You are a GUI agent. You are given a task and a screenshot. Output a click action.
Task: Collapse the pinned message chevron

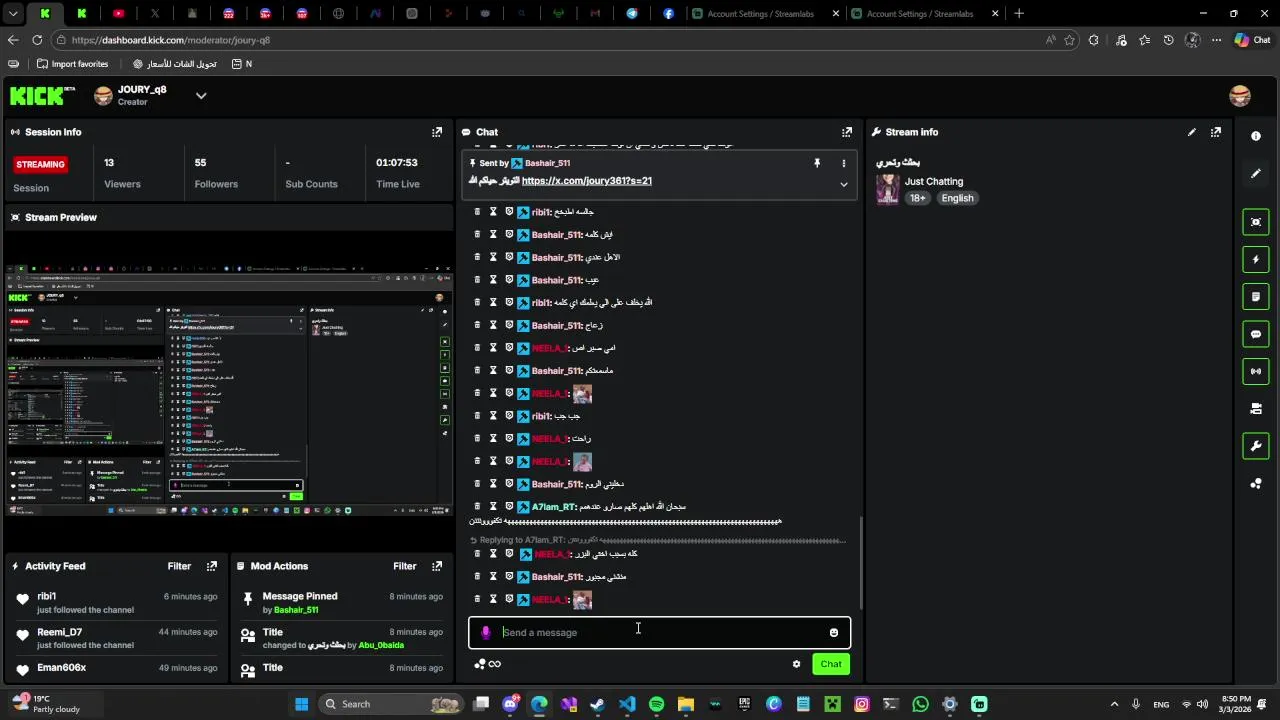(x=843, y=184)
